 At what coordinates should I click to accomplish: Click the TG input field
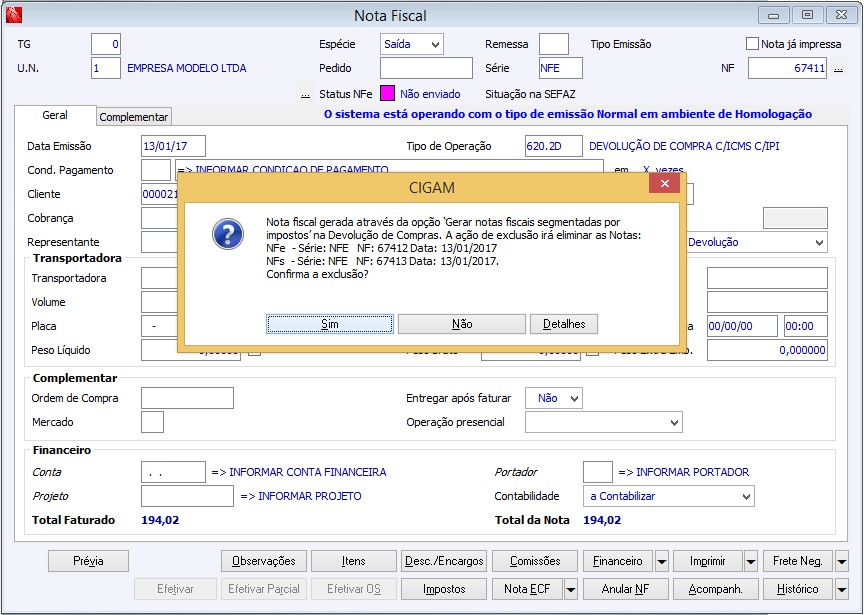point(106,44)
